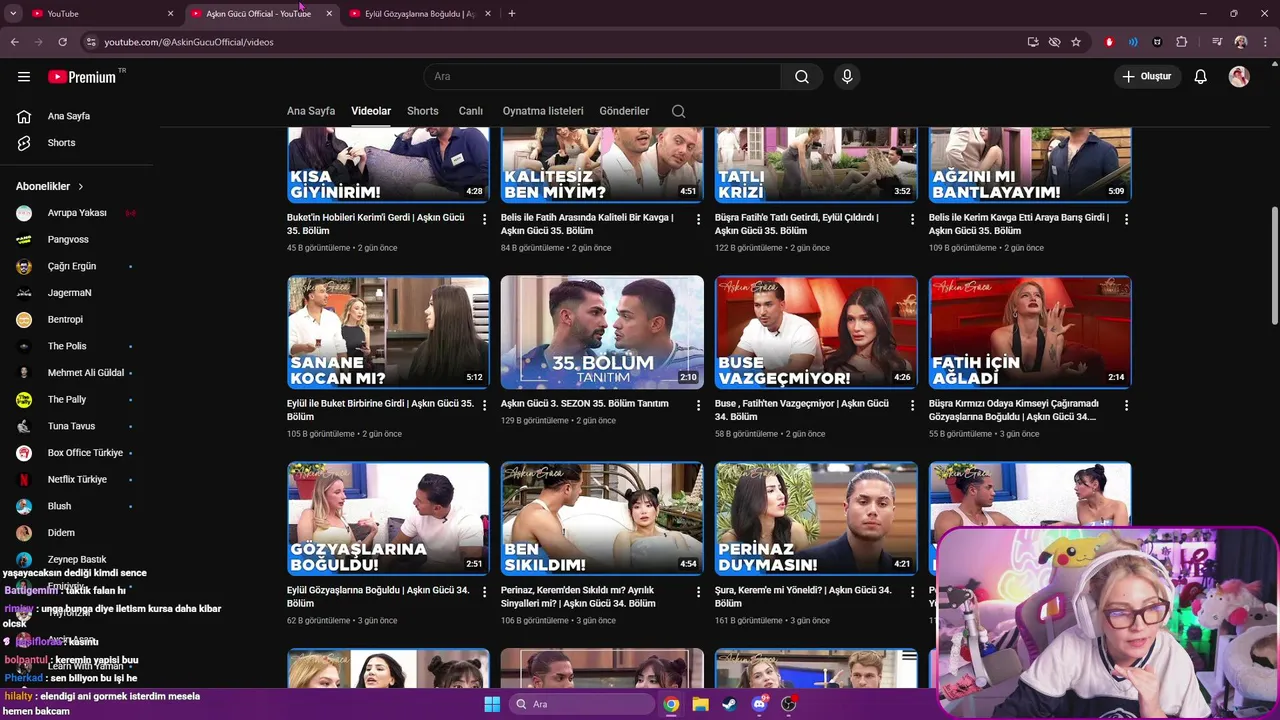Viewport: 1280px width, 720px height.
Task: Switch to Eylül Gözyaşlarına Boğuldu browser tab
Action: (x=419, y=14)
